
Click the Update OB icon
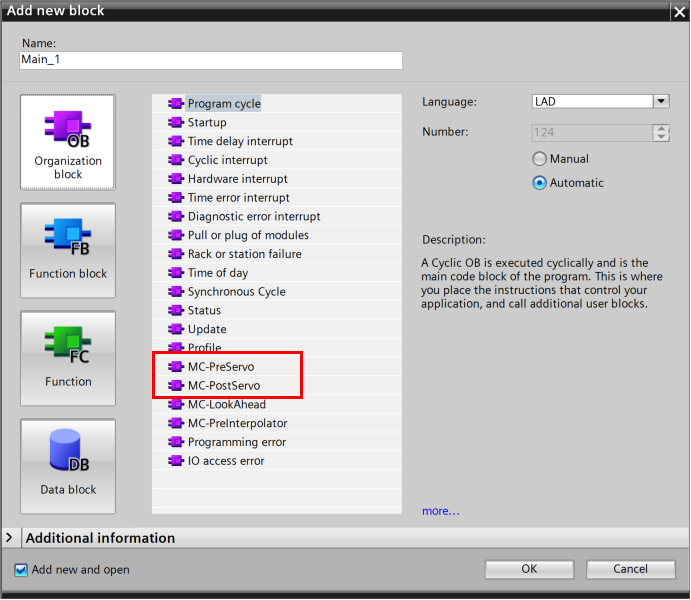176,329
